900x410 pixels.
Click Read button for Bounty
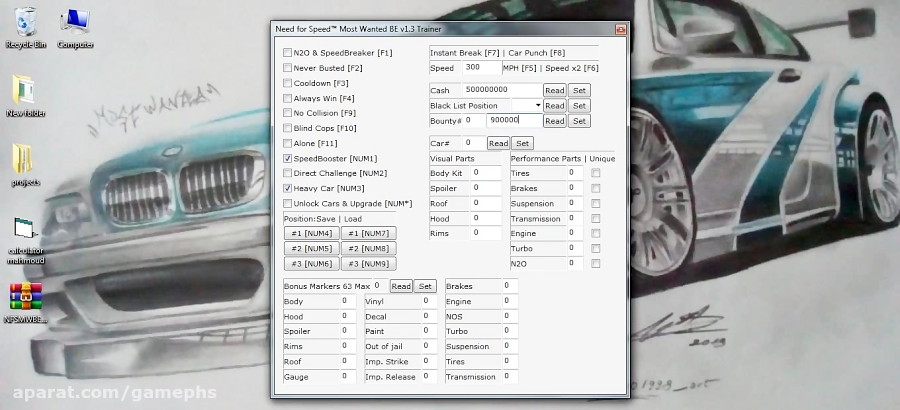coord(554,121)
